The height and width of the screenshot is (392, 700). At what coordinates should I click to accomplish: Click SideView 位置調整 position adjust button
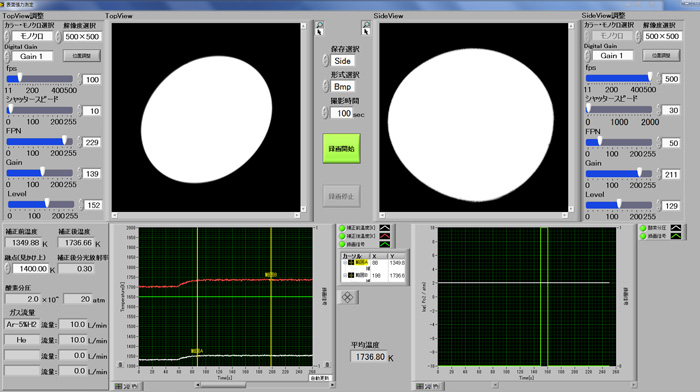point(661,55)
